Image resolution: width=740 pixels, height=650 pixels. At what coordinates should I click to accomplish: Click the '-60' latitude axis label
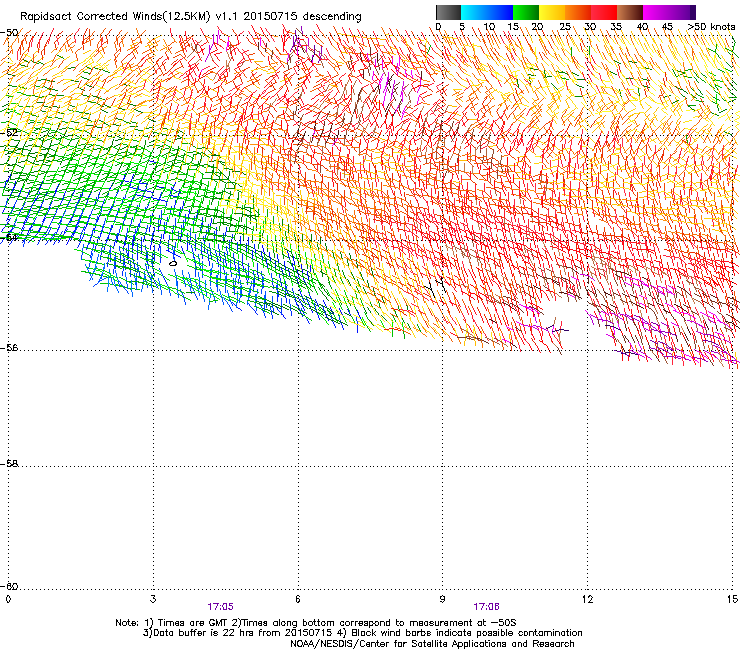pyautogui.click(x=9, y=587)
